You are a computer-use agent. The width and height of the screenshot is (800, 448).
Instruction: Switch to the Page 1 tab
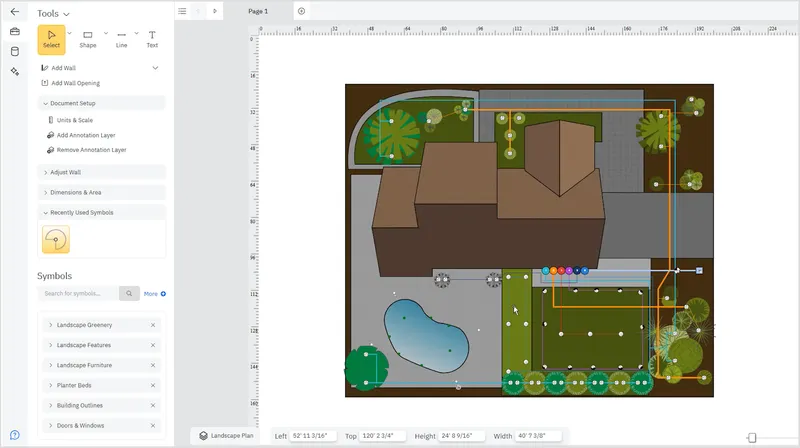click(258, 11)
